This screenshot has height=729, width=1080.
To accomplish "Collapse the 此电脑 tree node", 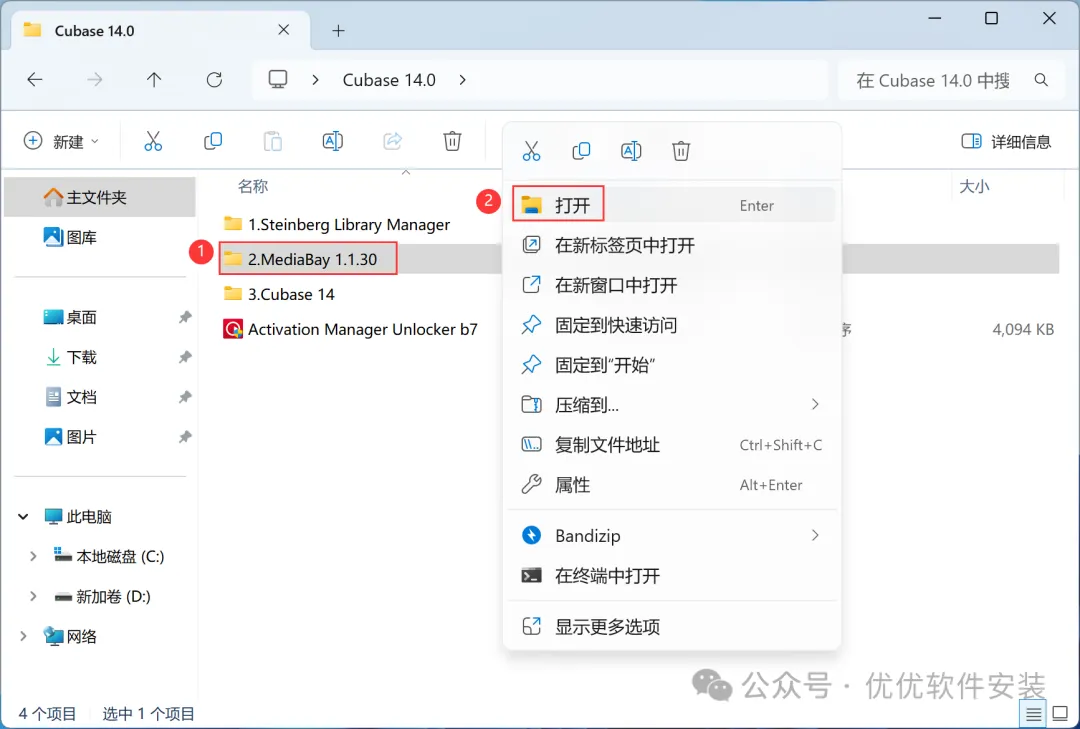I will pos(23,516).
